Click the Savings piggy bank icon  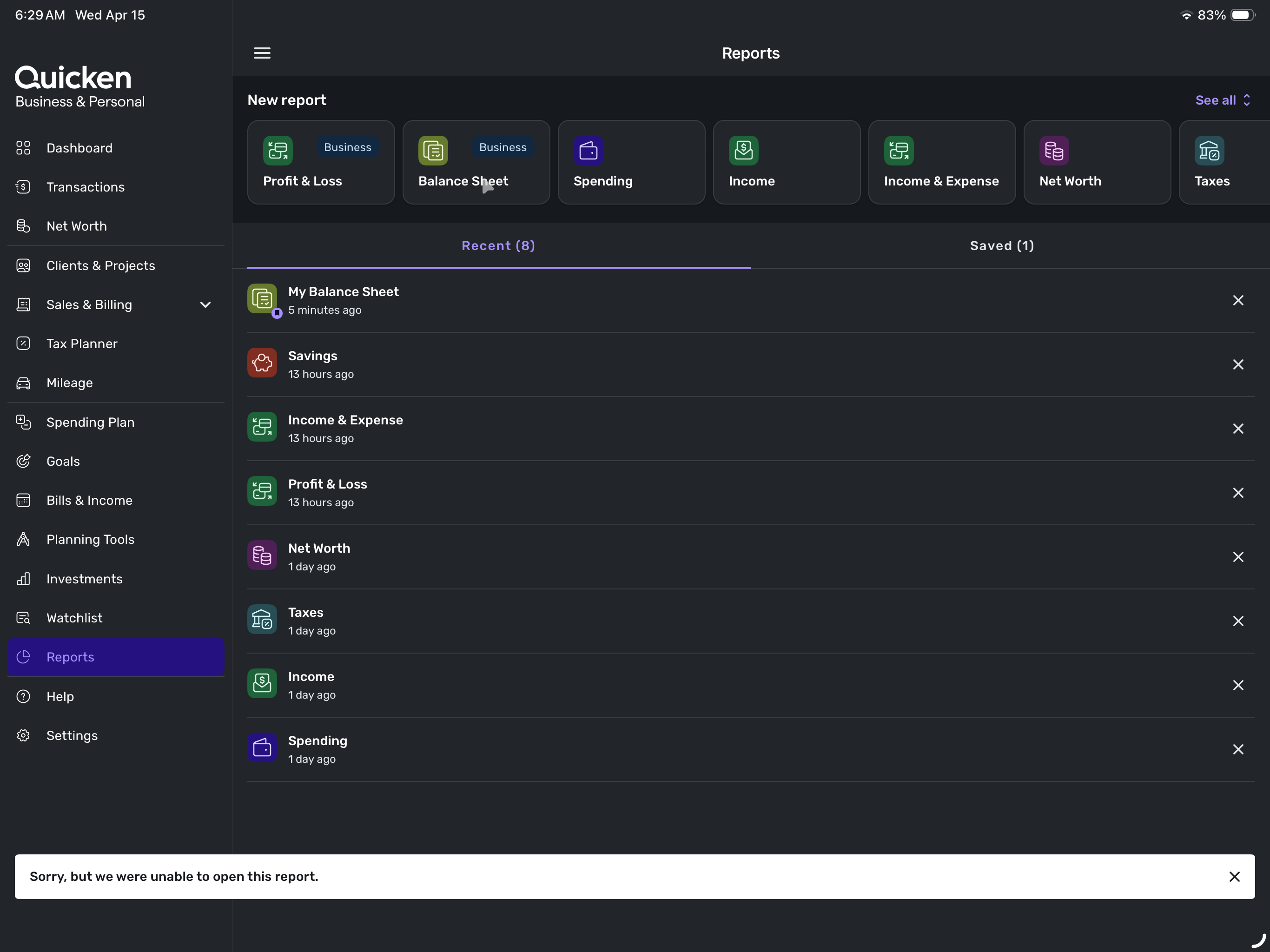pos(262,363)
